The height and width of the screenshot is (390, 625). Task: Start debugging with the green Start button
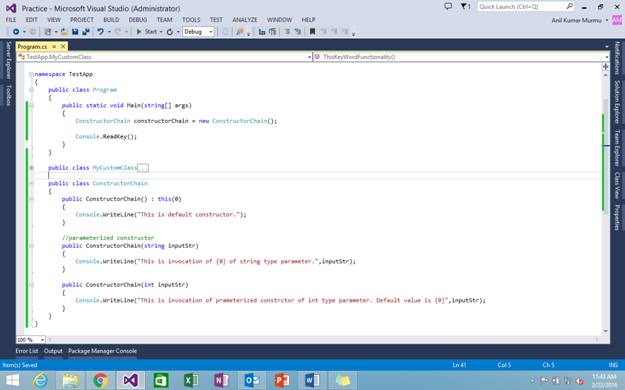[147, 32]
